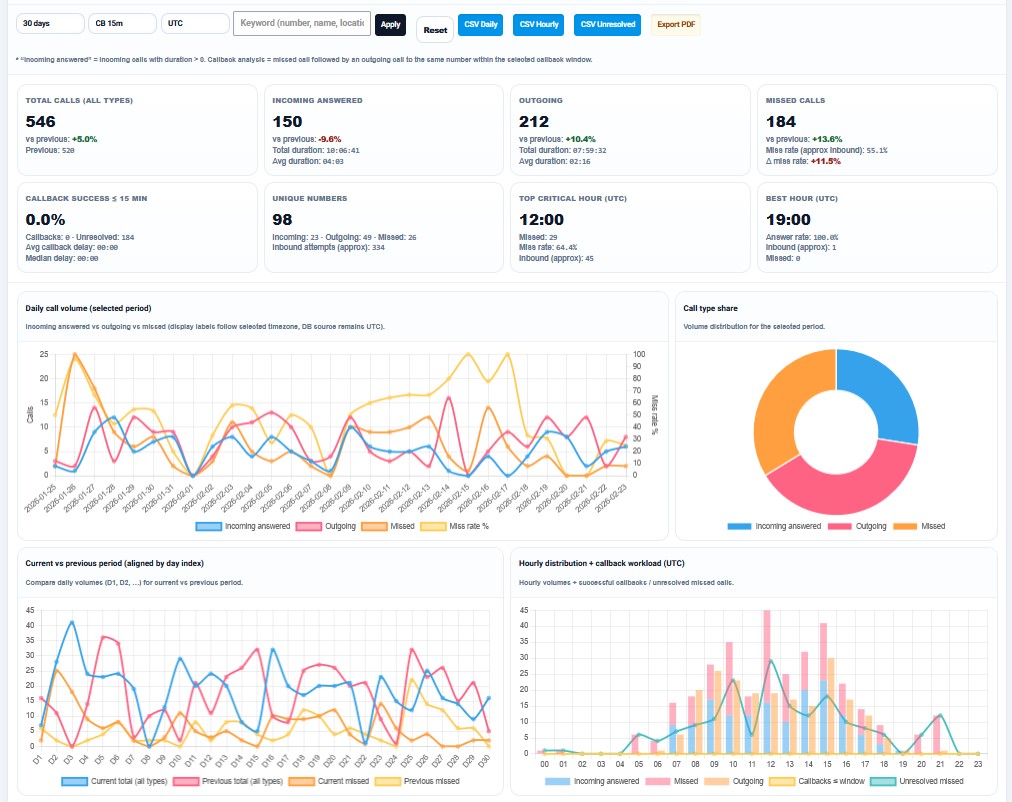Download the CSV Daily export
Image resolution: width=1012 pixels, height=802 pixels.
point(481,25)
